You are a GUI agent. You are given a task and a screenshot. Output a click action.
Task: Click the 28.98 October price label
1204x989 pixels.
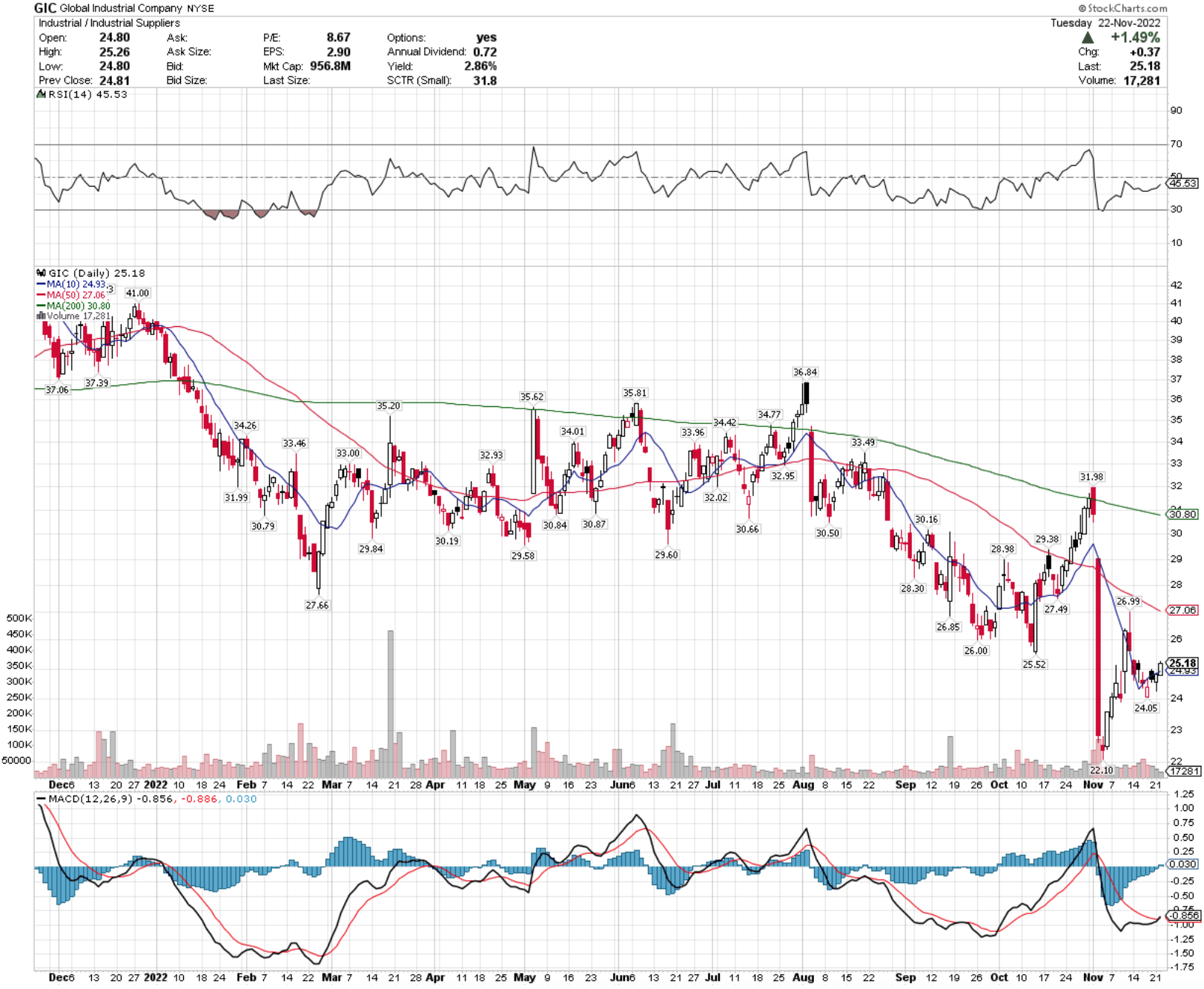coord(1002,549)
